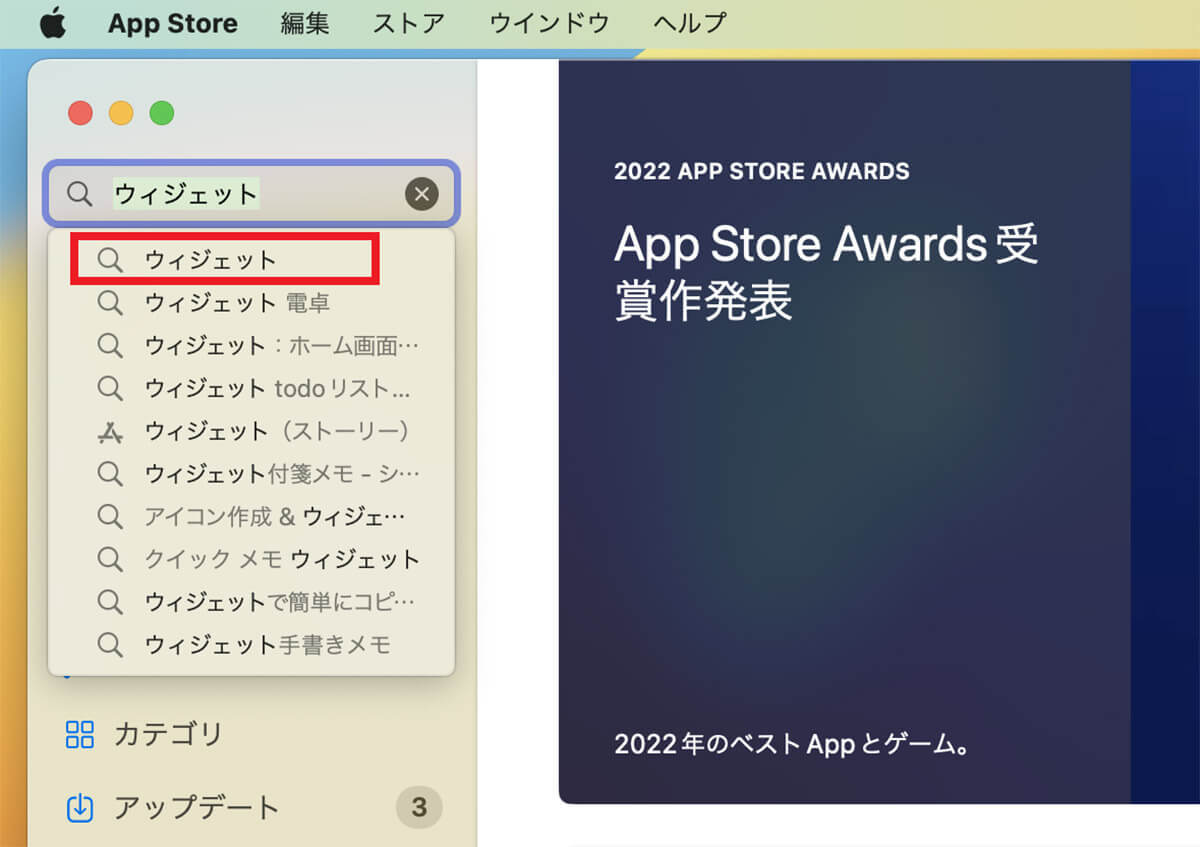
Task: Select the suggestion ウィジェット付箋メモ
Action: pos(251,474)
